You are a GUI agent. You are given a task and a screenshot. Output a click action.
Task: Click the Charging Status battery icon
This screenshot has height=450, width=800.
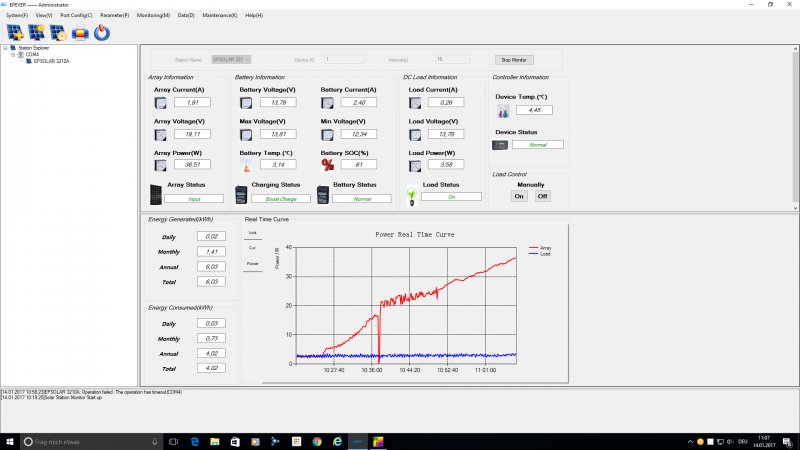click(x=241, y=195)
